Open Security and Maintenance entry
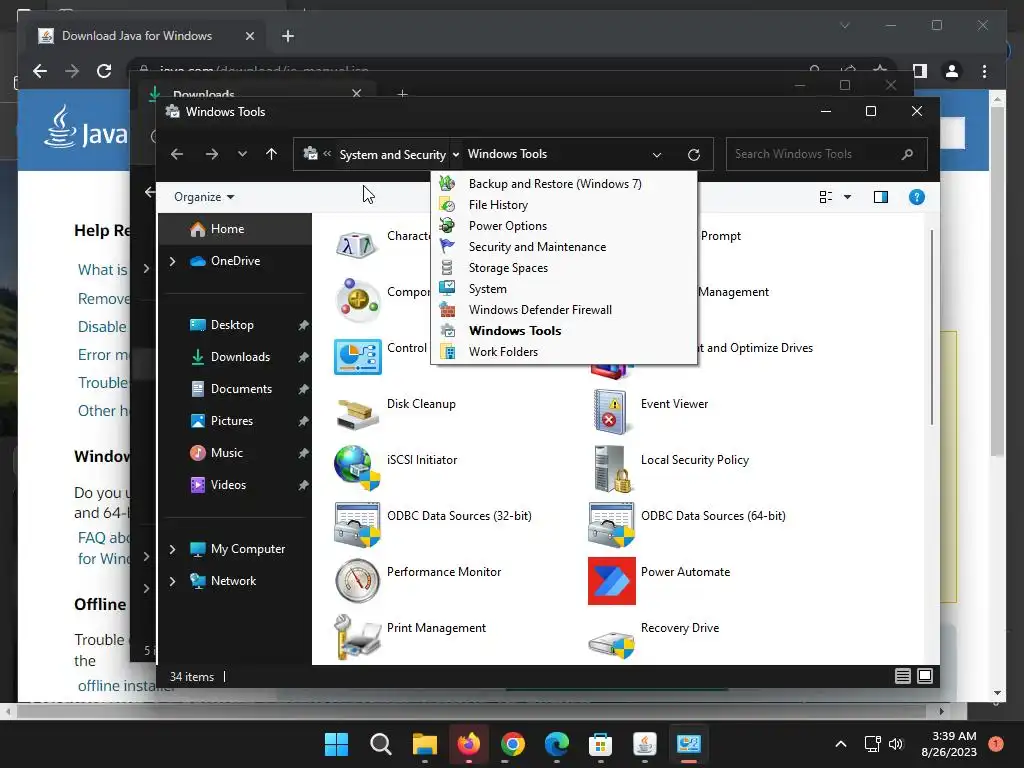1024x768 pixels. [x=564, y=246]
